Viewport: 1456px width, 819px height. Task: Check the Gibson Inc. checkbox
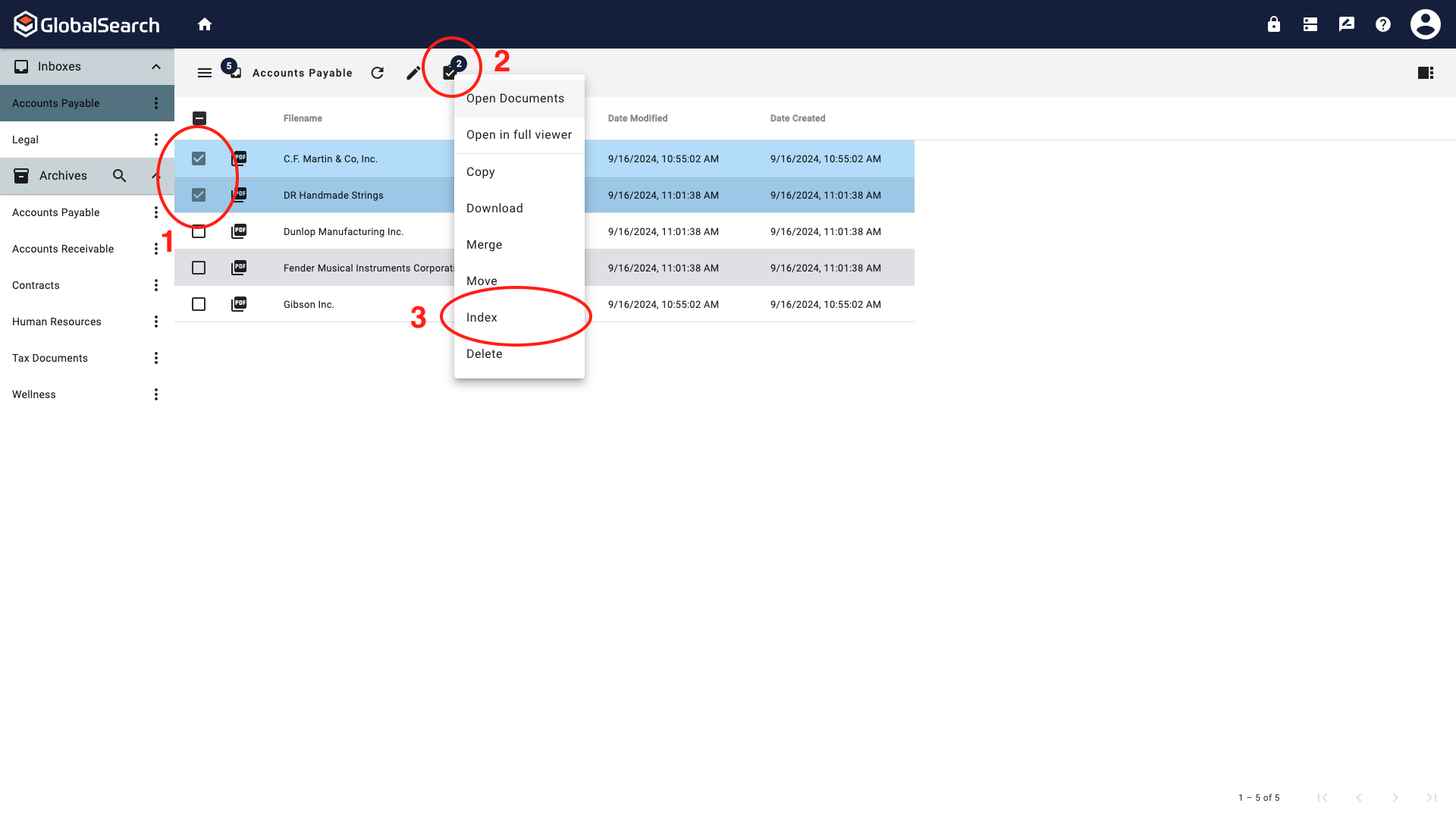(x=199, y=304)
